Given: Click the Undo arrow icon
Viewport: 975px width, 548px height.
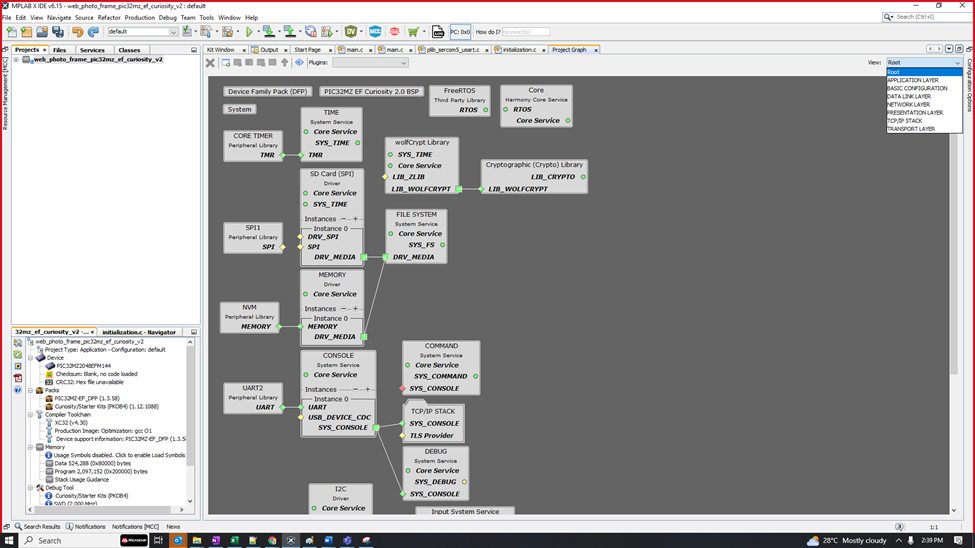Looking at the screenshot, I should [77, 32].
